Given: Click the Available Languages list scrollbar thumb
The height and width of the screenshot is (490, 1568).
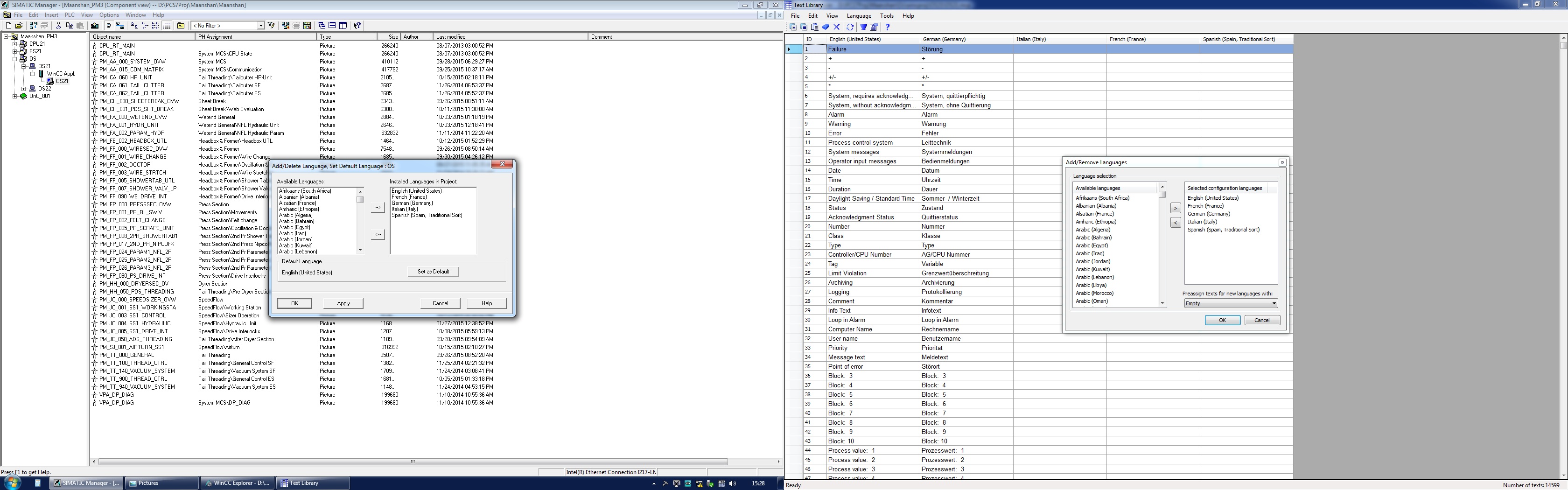Looking at the screenshot, I should click(360, 200).
